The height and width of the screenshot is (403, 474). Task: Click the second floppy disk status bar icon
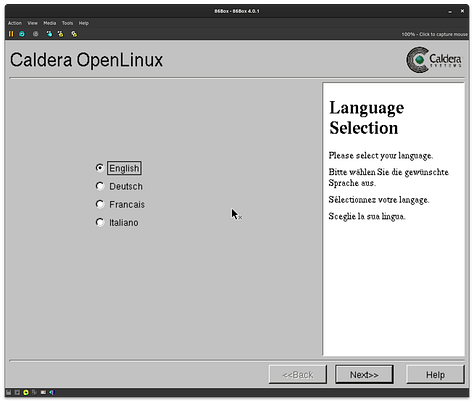(17, 392)
